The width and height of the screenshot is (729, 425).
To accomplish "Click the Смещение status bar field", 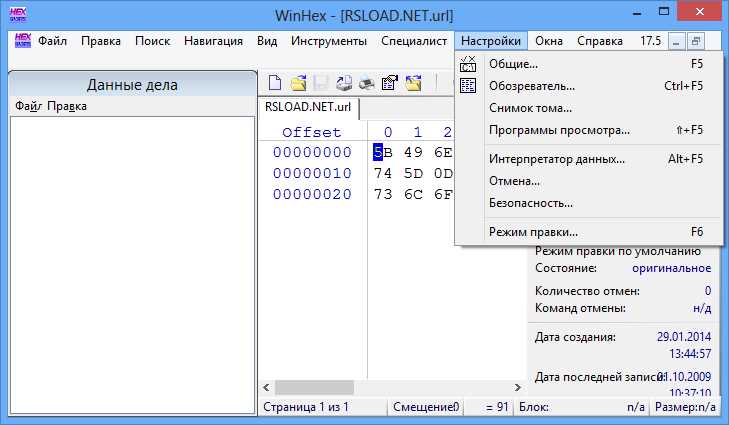I will pos(426,407).
